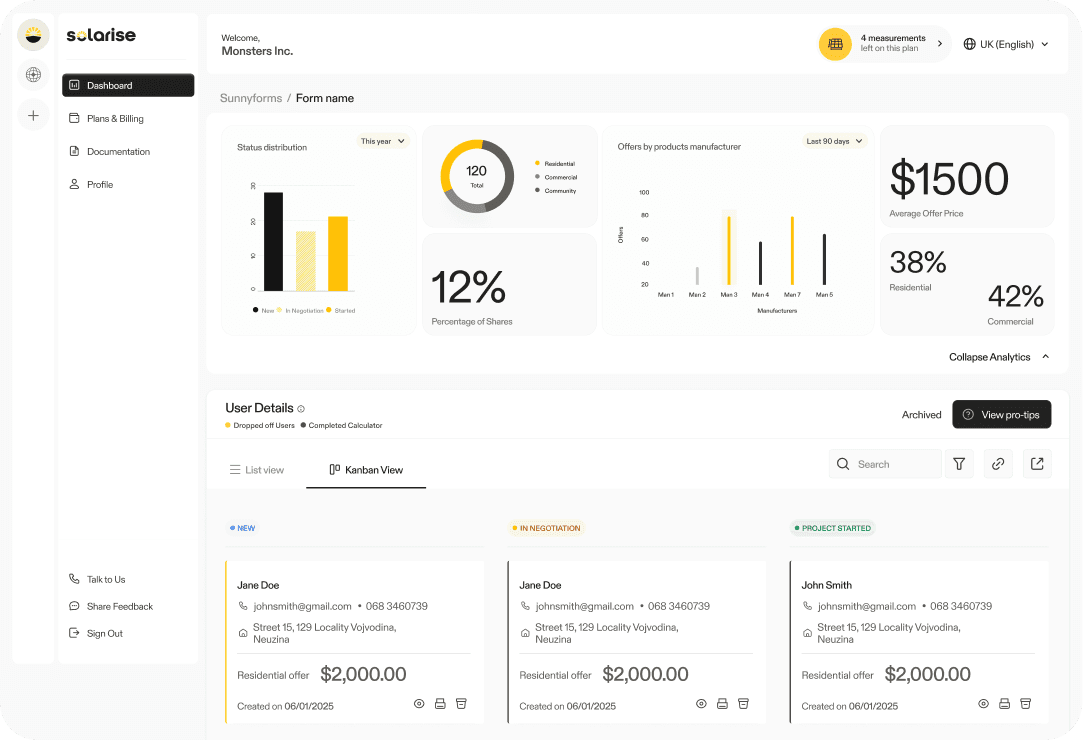Toggle the Completed Calculator legend filter
This screenshot has width=1083, height=740.
point(341,425)
